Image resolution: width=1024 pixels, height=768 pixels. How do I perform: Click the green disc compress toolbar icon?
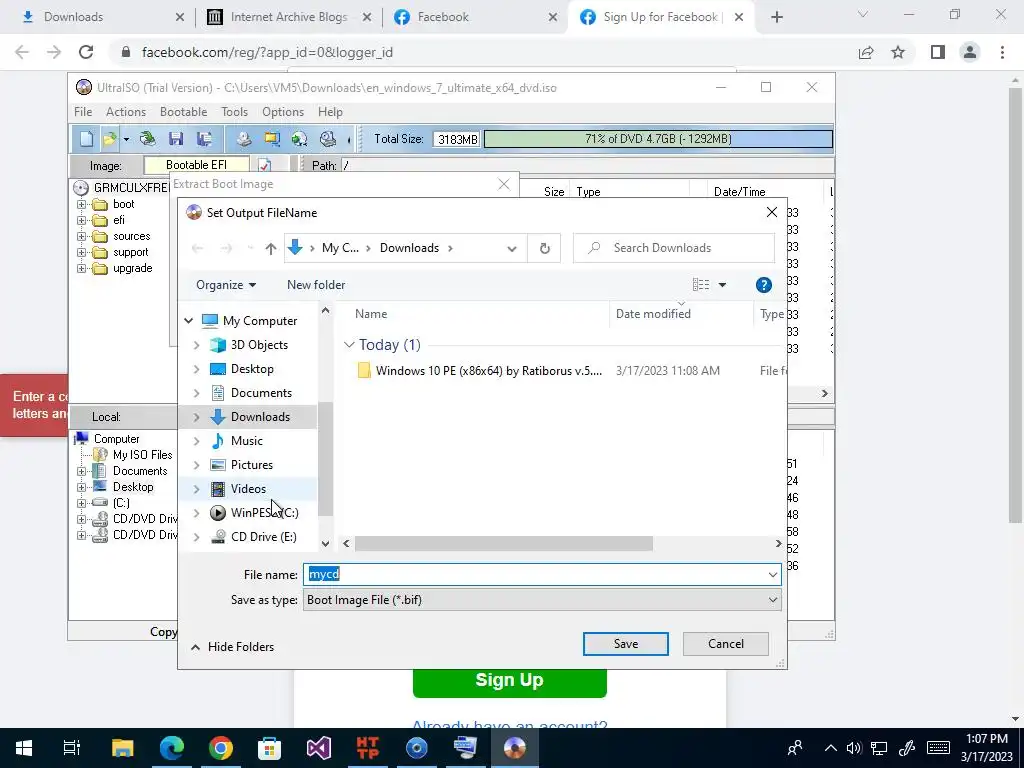pyautogui.click(x=299, y=138)
